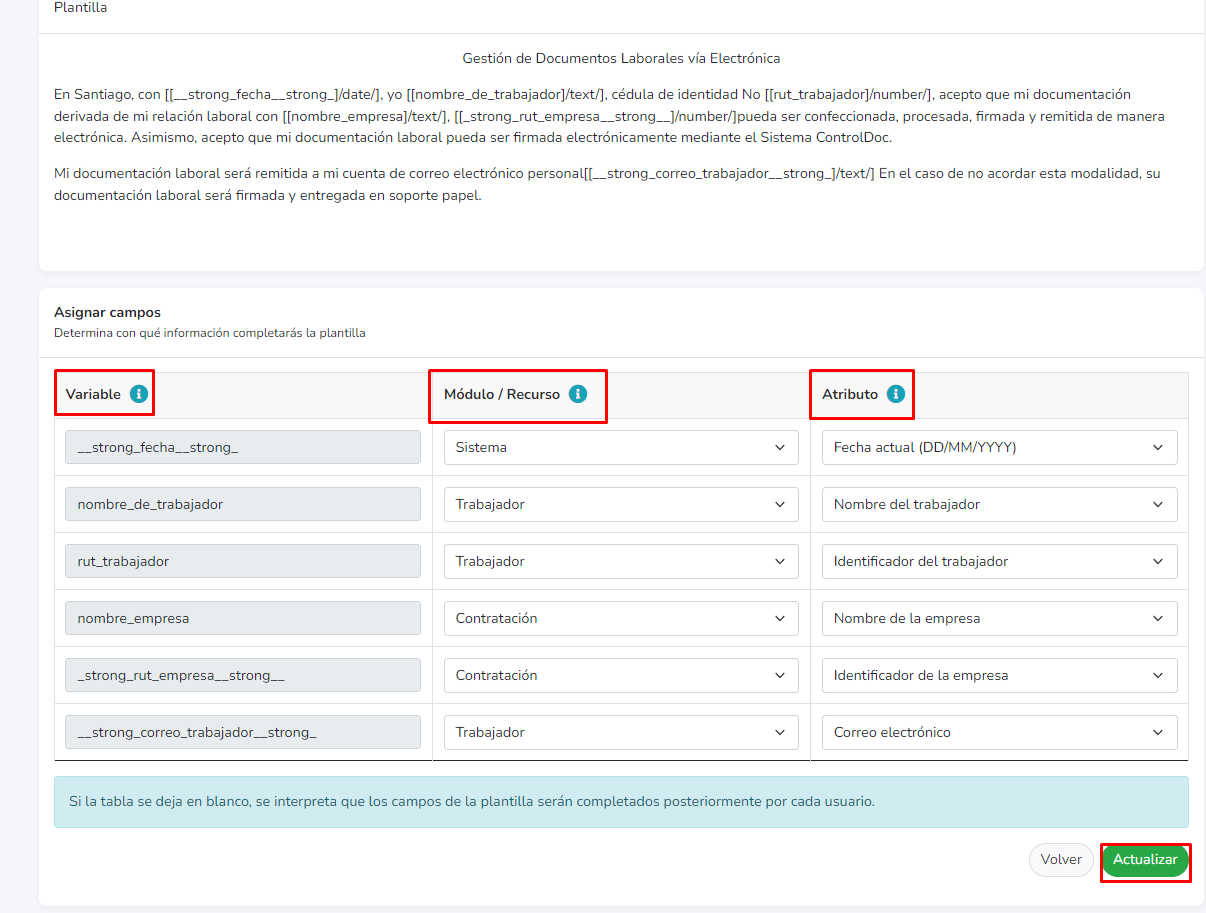Click the _strong_rut_empresa__strong__ variable field
Viewport: 1206px width, 913px height.
point(243,675)
